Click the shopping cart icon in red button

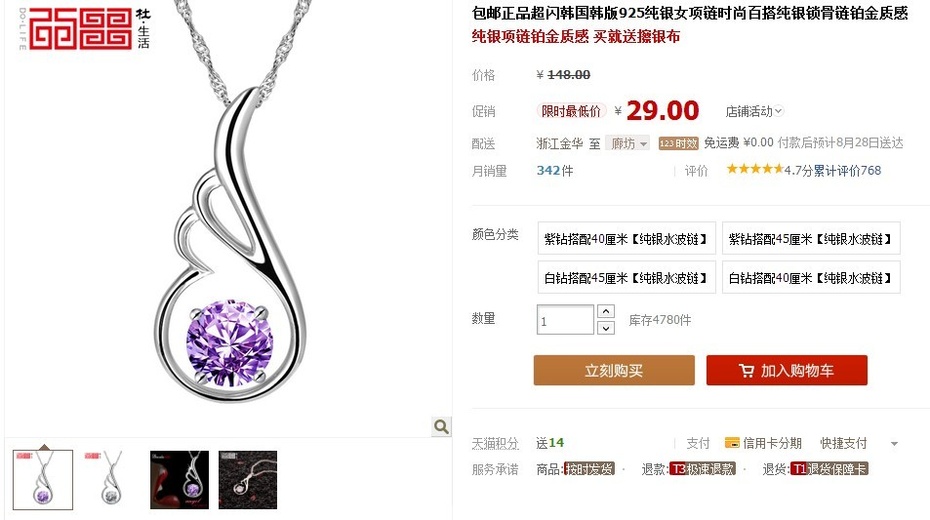[746, 371]
